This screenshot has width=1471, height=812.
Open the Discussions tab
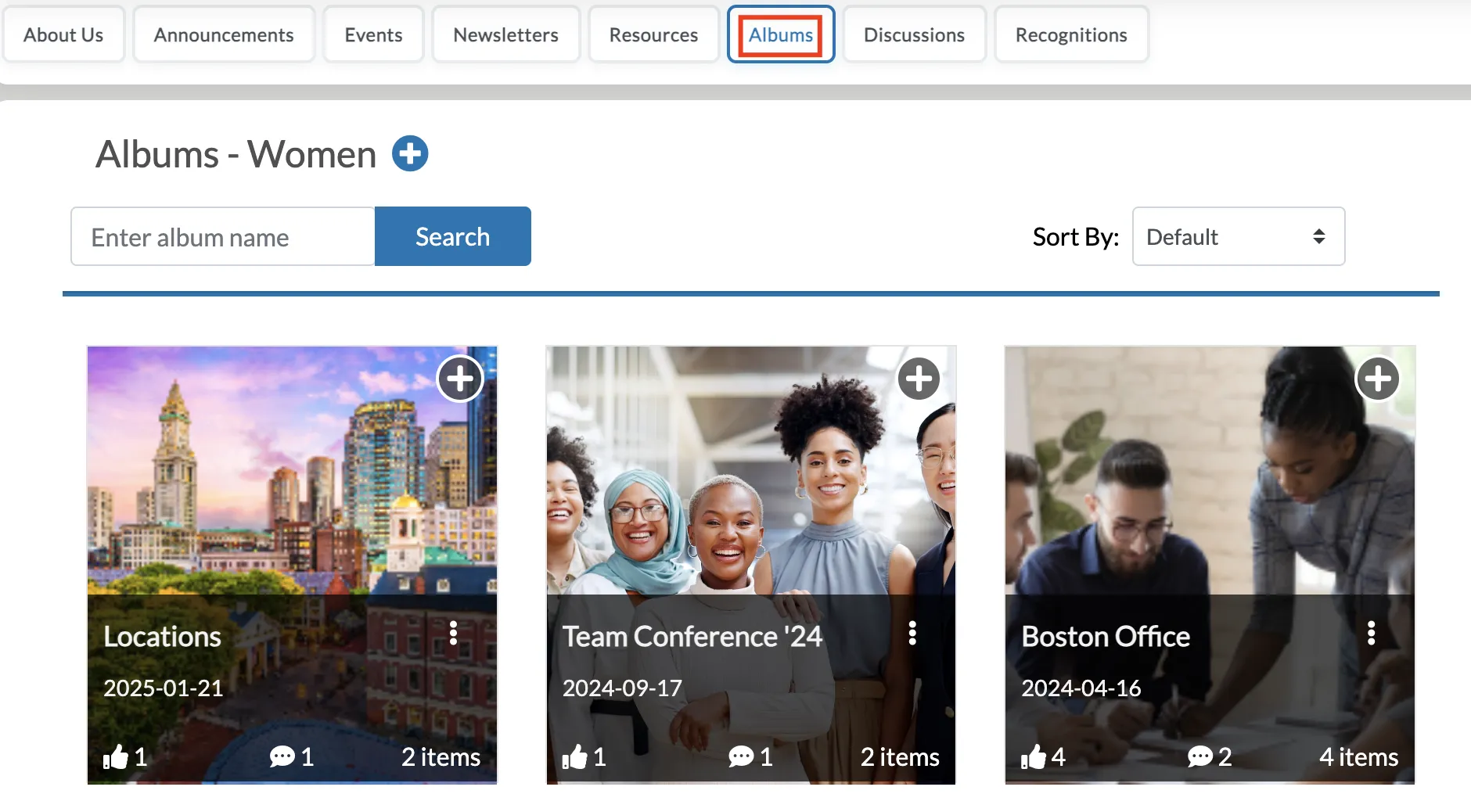tap(914, 34)
